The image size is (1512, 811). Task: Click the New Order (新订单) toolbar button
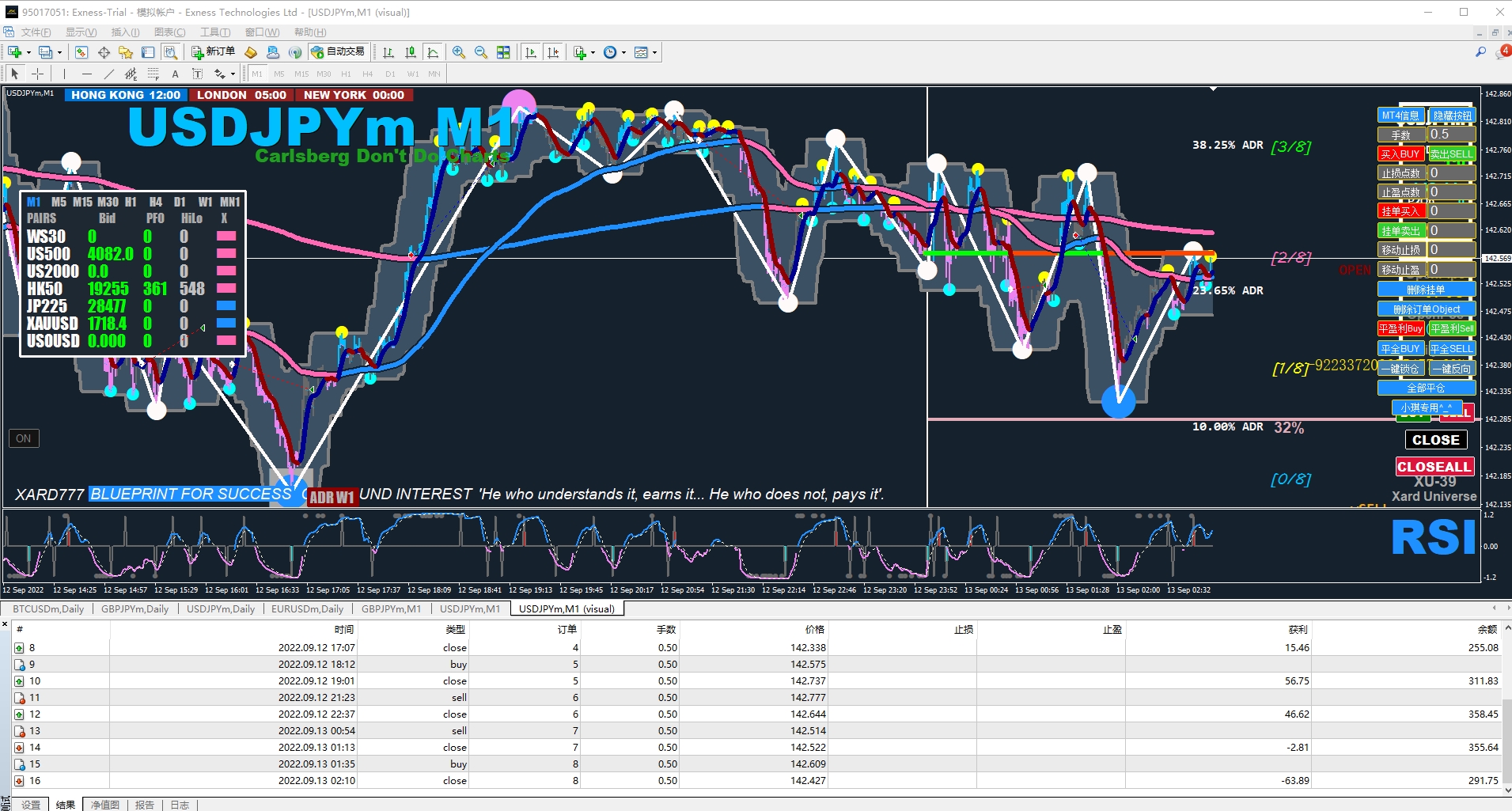coord(213,52)
